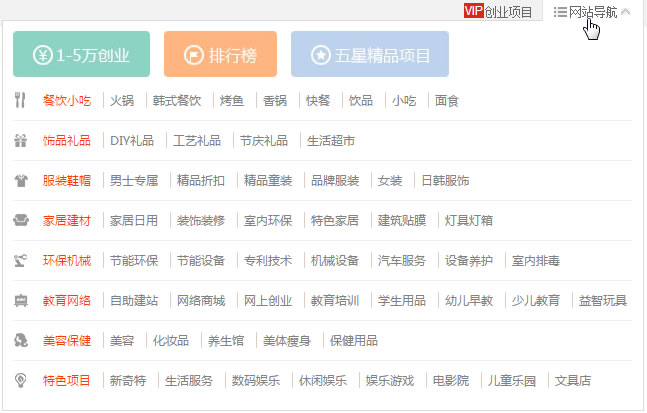Open the 化妆品 link
The image size is (647, 413).
tap(171, 340)
